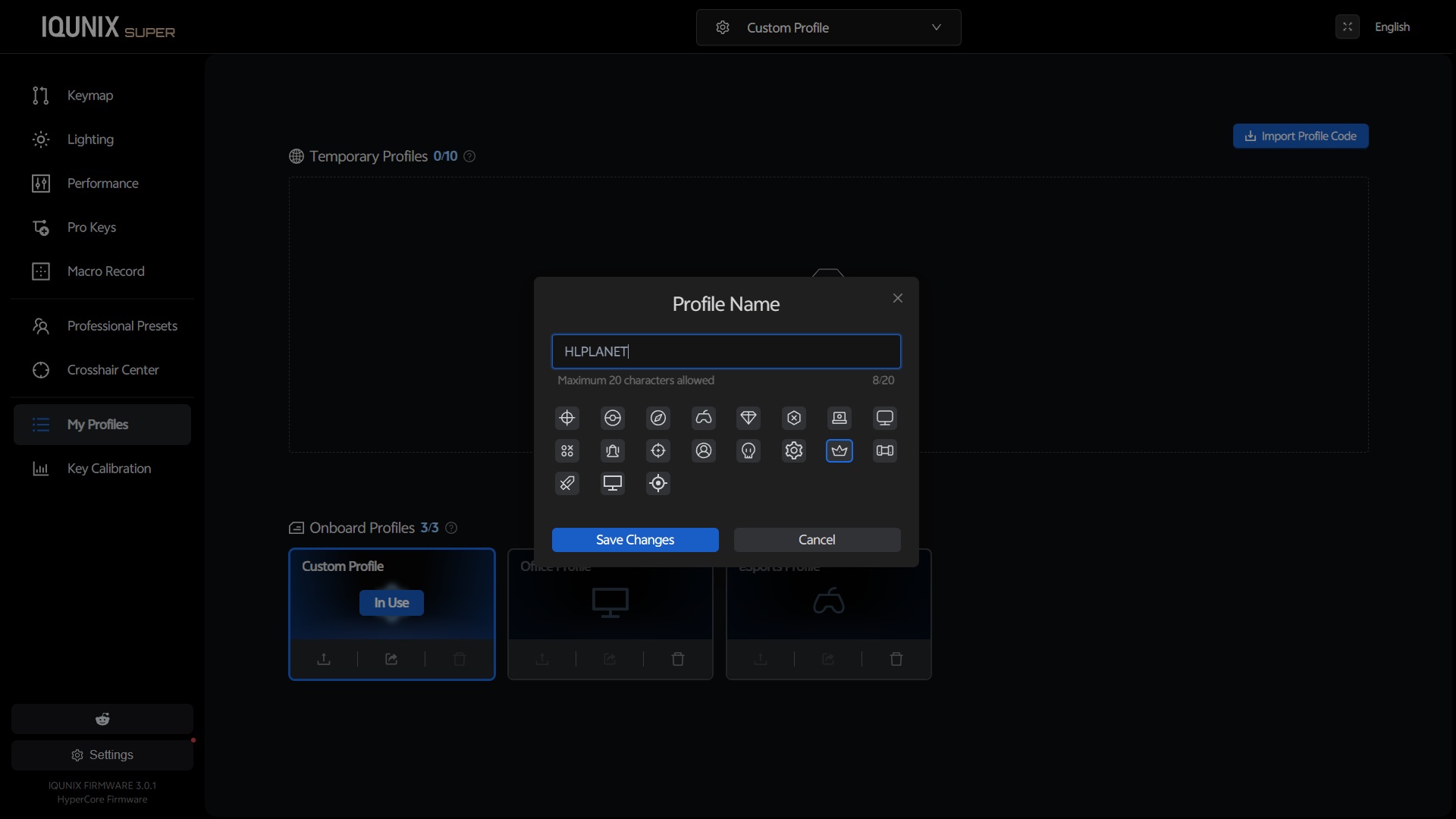
Task: Toggle fullscreen icon near English
Action: (1348, 27)
